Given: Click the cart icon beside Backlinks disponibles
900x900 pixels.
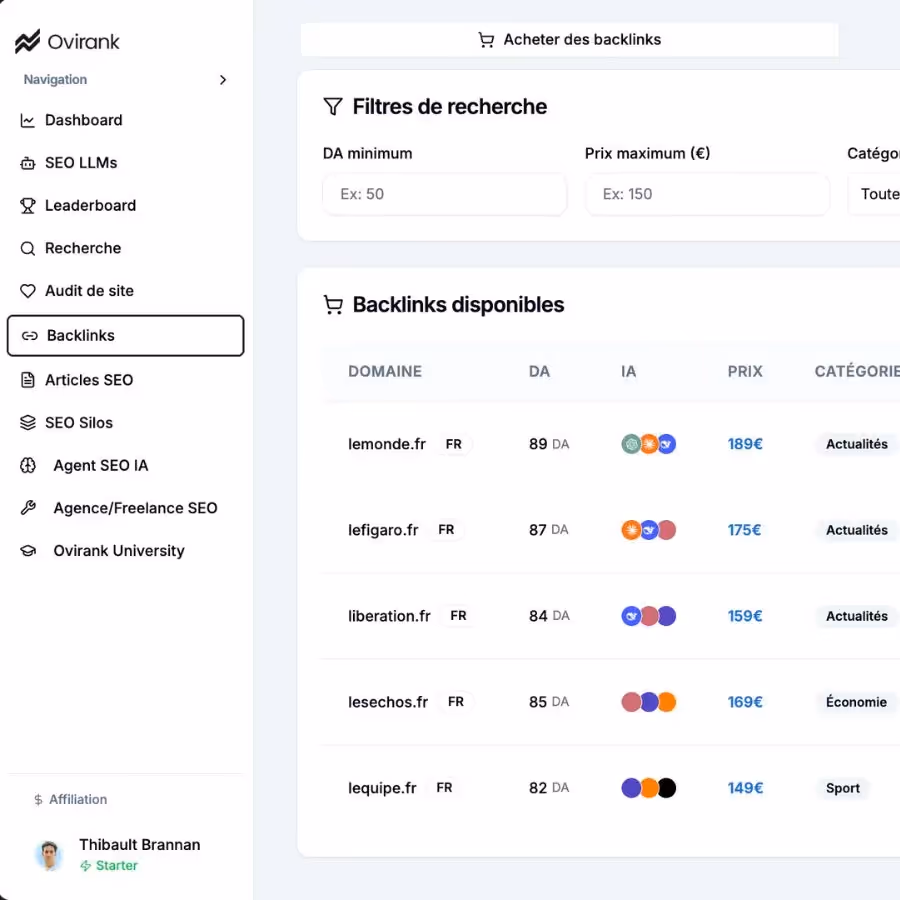Looking at the screenshot, I should coord(333,305).
